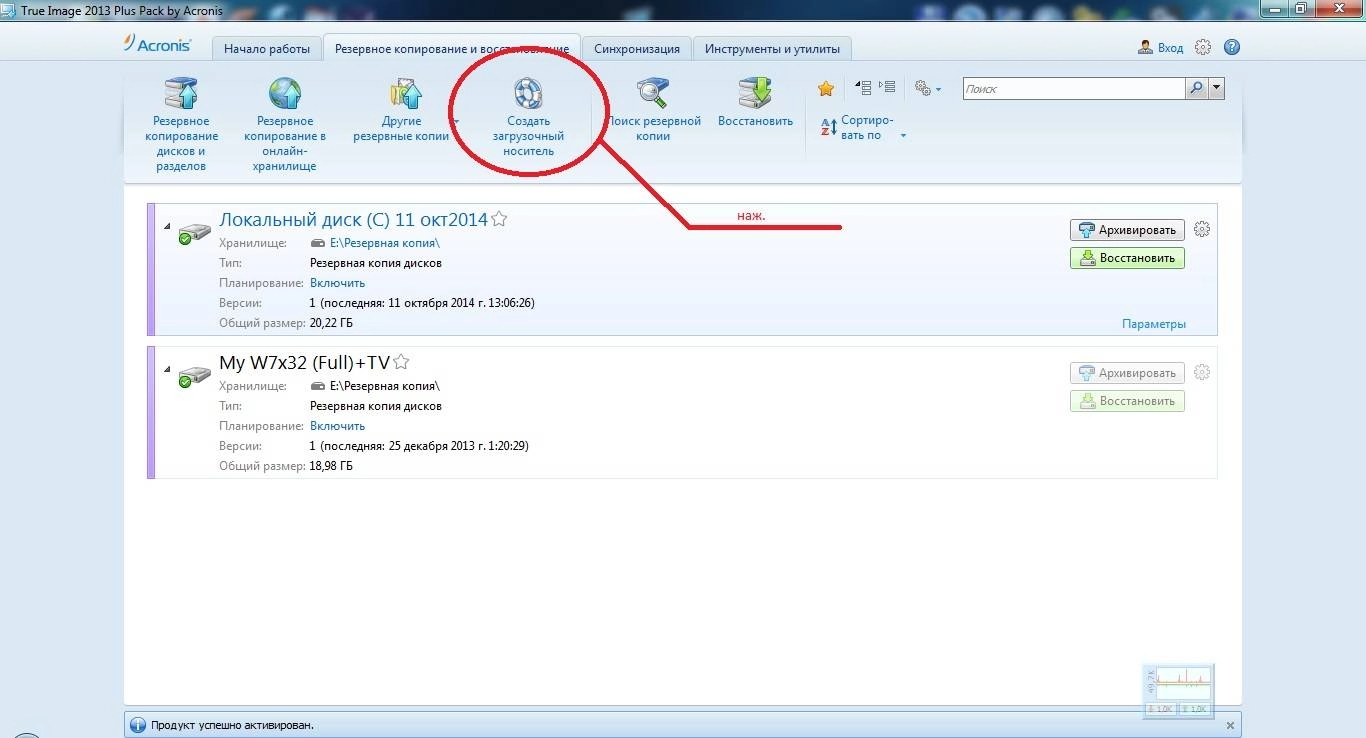Select Резервное копирование и восстановление tab
The image size is (1366, 738).
(453, 48)
